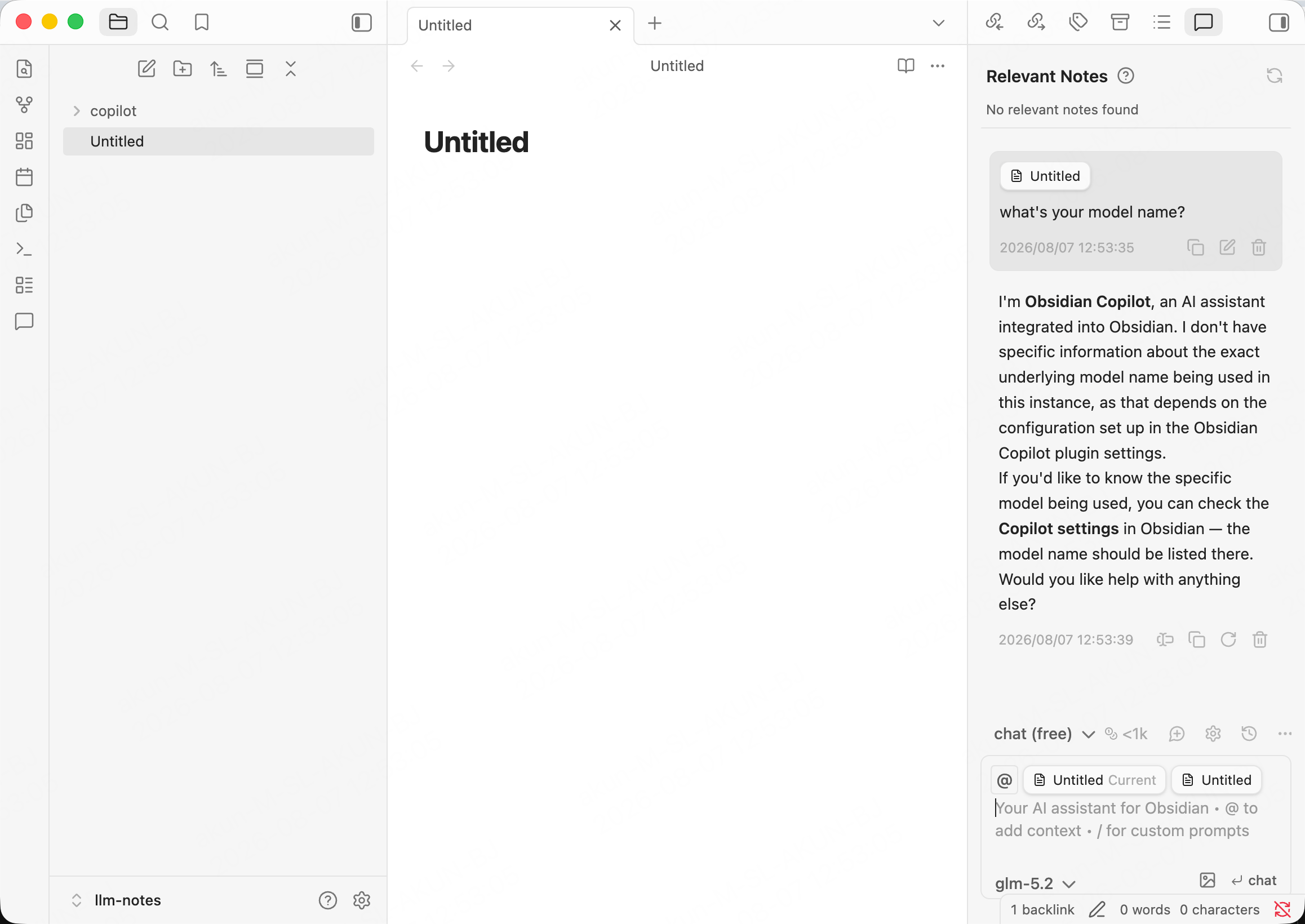The width and height of the screenshot is (1305, 924).
Task: View the <1k token usage indicator
Action: 1126,734
